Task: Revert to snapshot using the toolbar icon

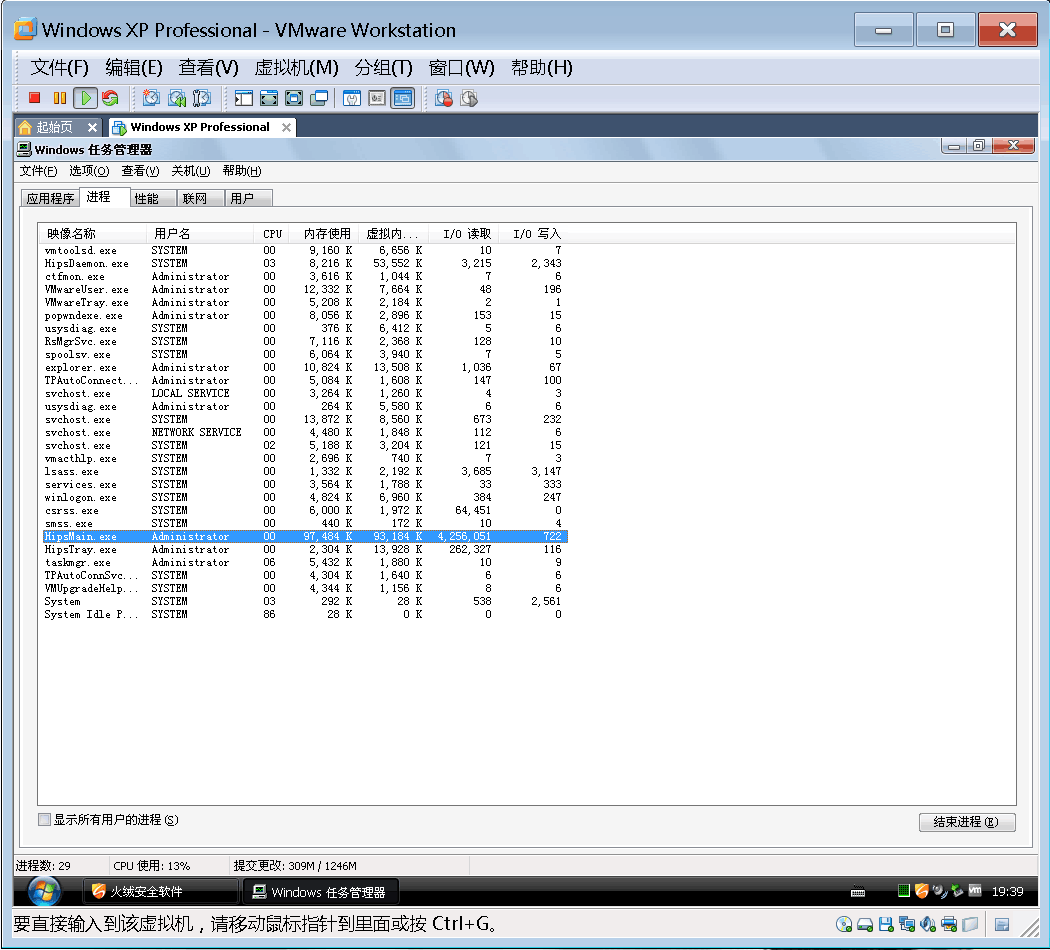Action: (177, 98)
